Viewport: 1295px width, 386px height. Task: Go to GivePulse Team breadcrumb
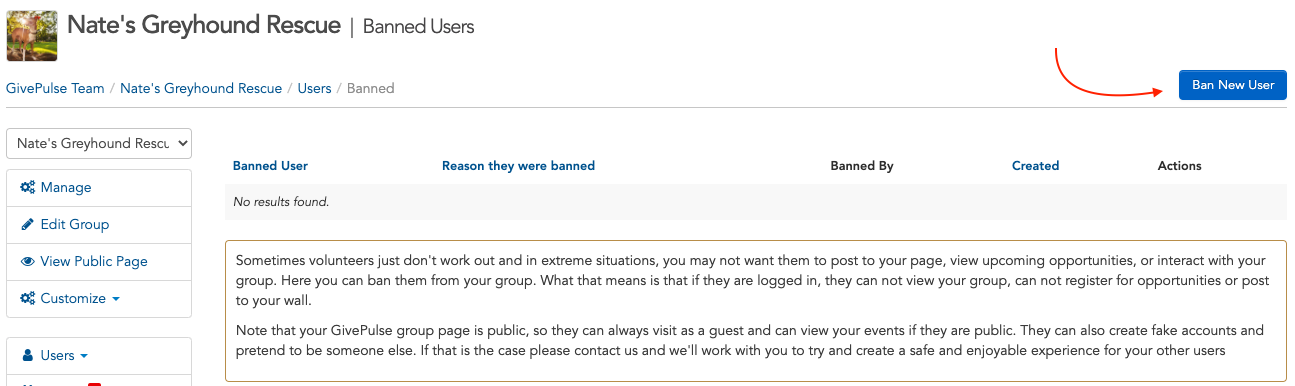(55, 88)
